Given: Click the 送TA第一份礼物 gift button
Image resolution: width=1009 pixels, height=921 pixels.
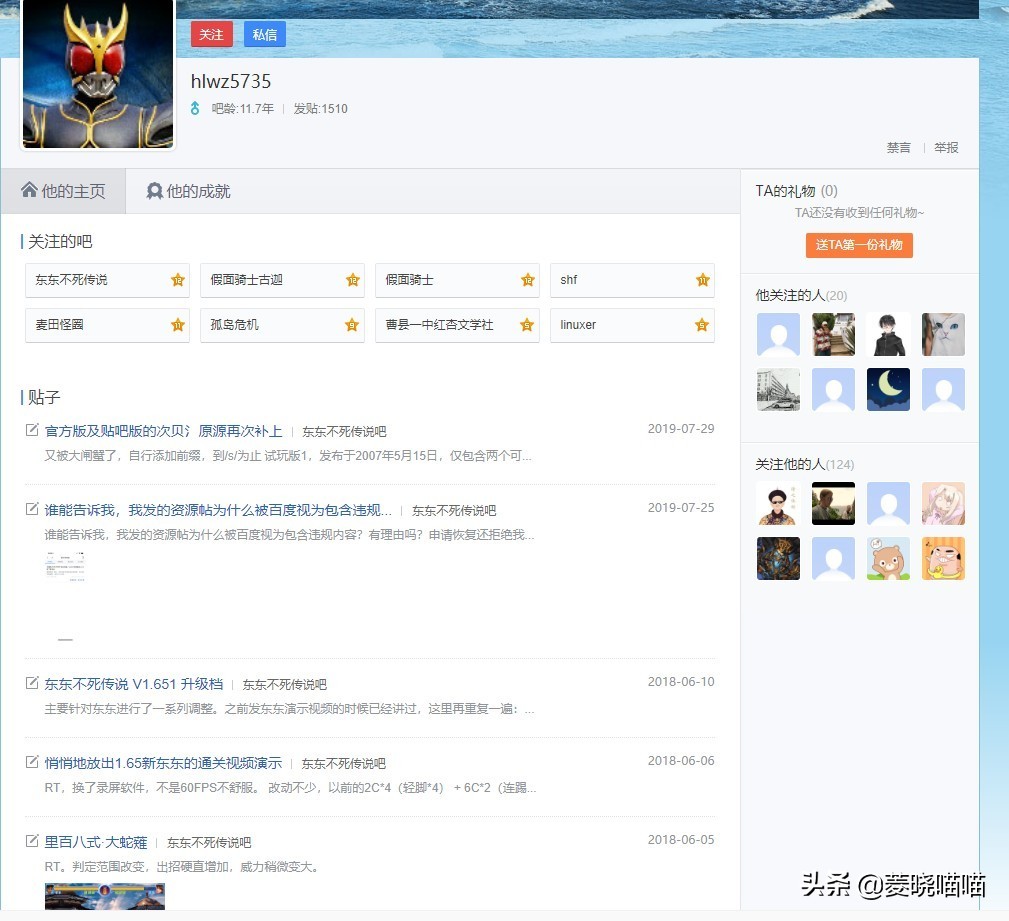Looking at the screenshot, I should click(x=859, y=244).
